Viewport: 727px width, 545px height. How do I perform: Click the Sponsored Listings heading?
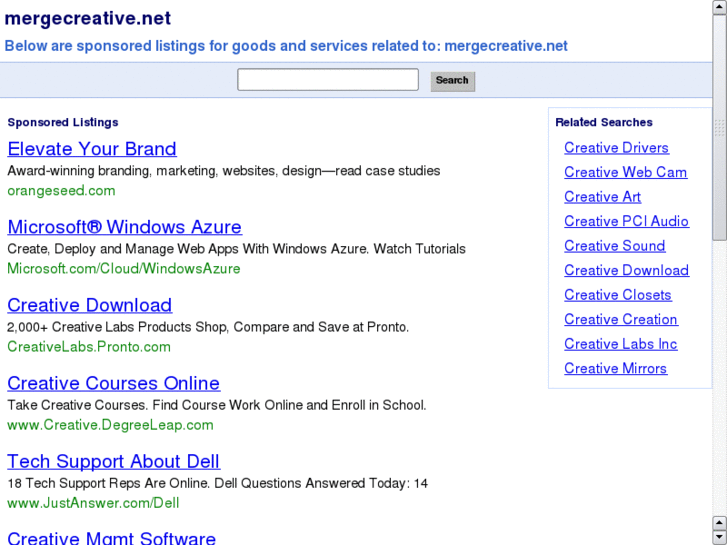tap(63, 122)
